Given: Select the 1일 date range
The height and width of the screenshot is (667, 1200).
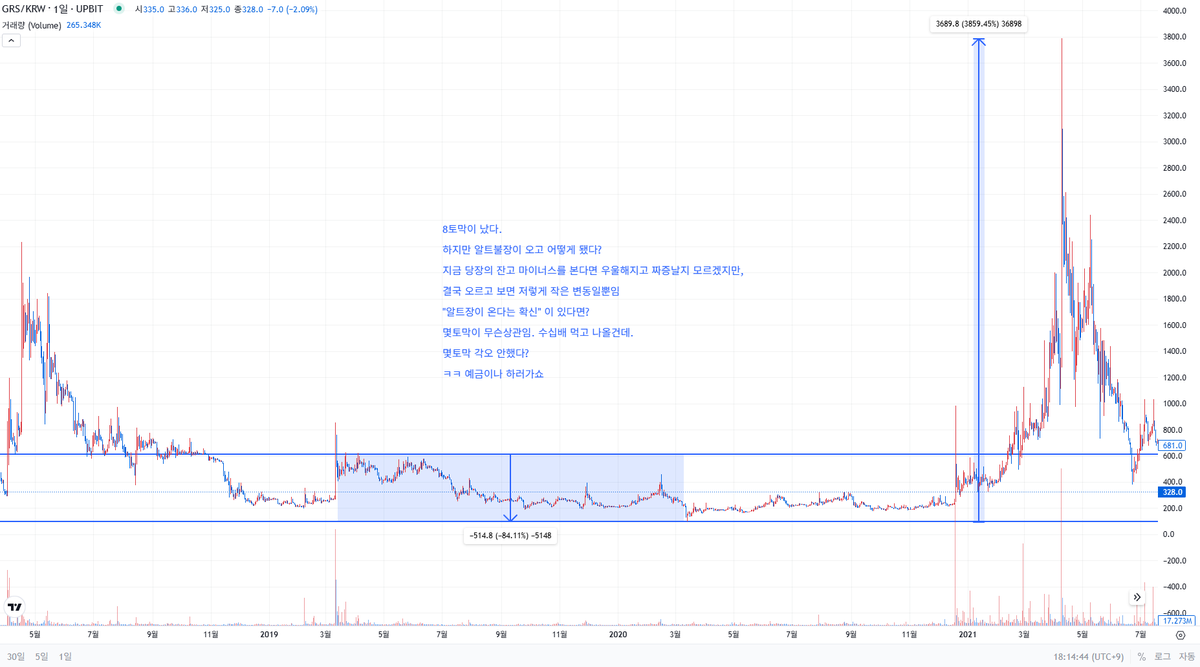Looking at the screenshot, I should [65, 657].
